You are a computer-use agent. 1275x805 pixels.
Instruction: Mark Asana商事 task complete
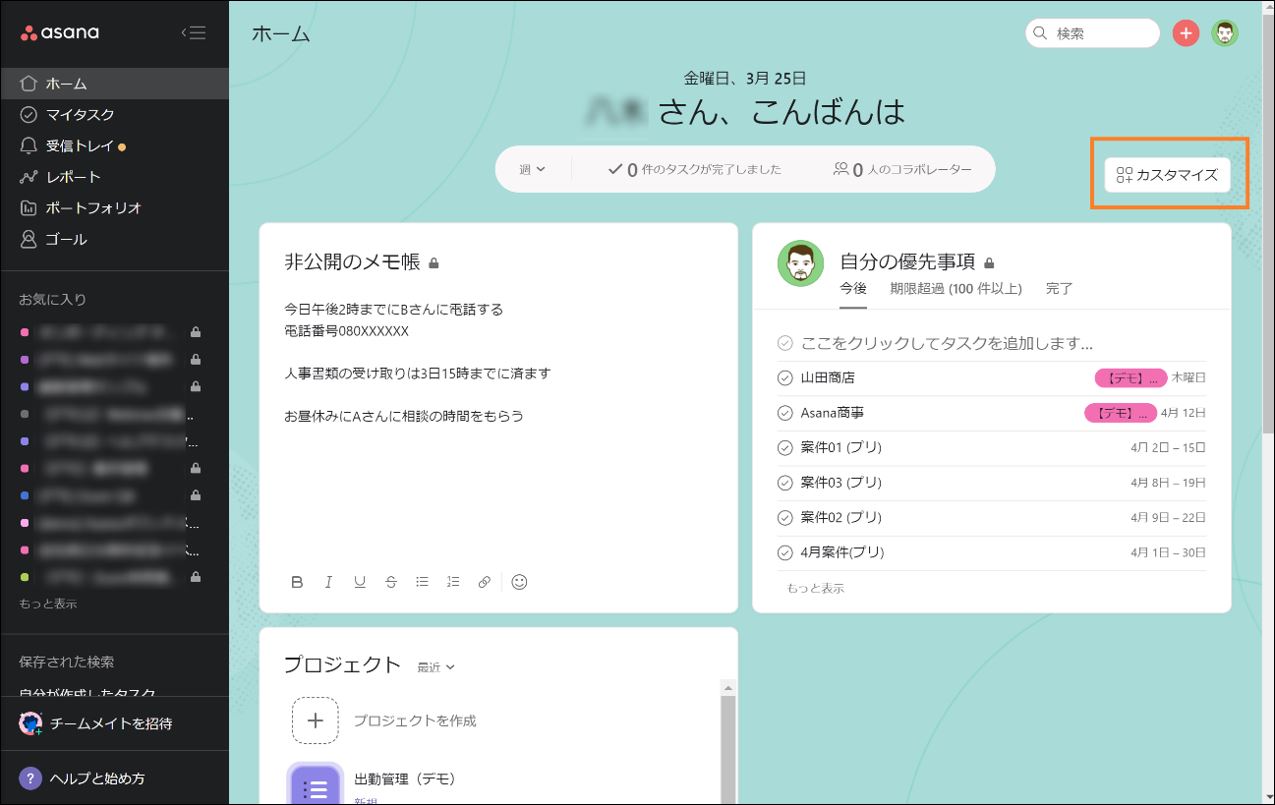(x=785, y=413)
